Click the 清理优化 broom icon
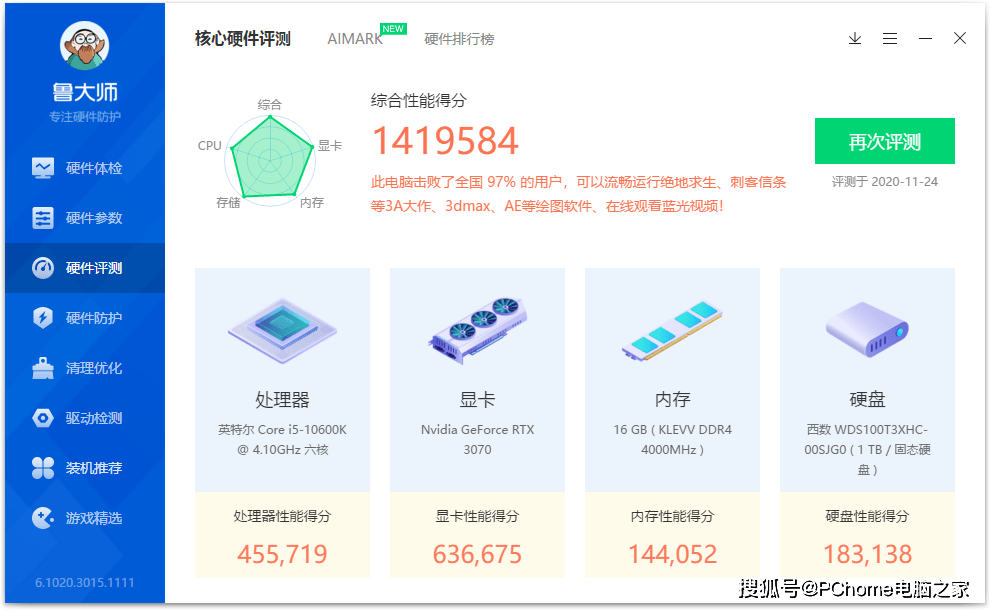Image resolution: width=990 pixels, height=610 pixels. click(43, 368)
